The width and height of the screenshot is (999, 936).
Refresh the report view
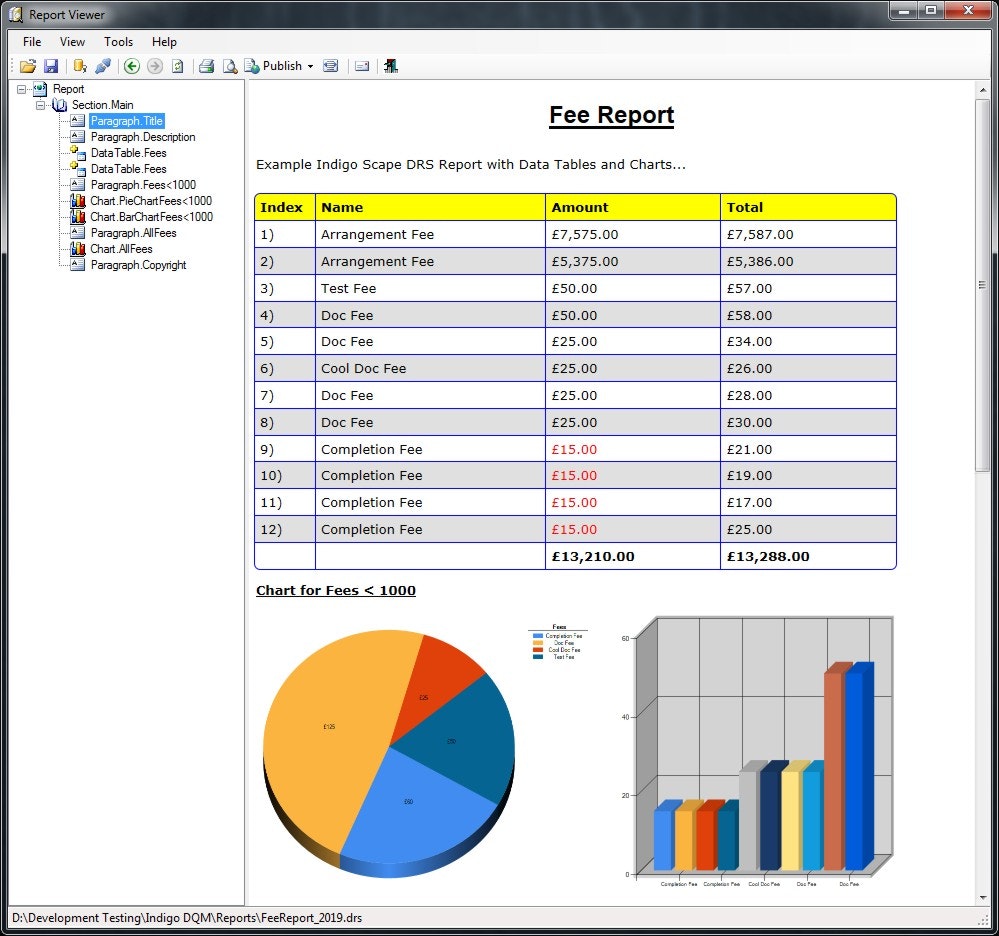point(178,66)
